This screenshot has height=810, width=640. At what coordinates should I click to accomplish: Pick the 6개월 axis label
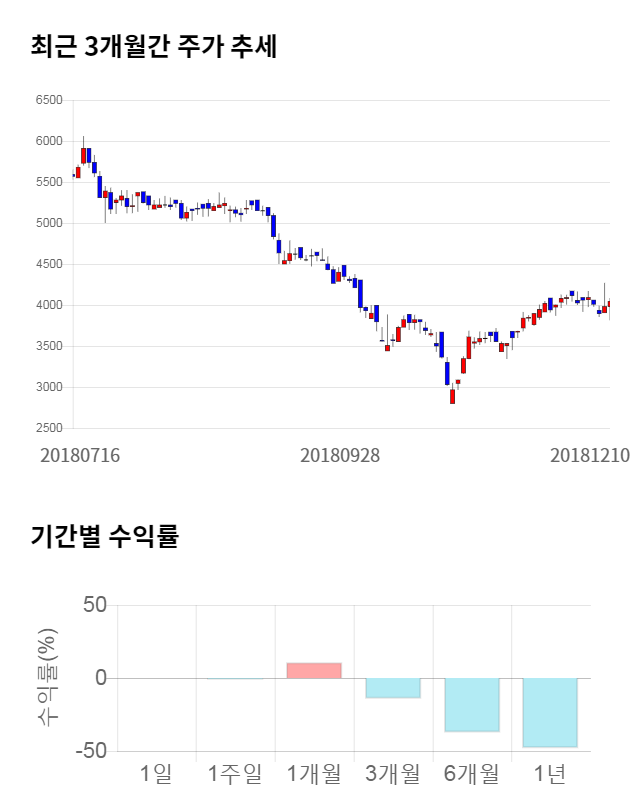point(472,773)
